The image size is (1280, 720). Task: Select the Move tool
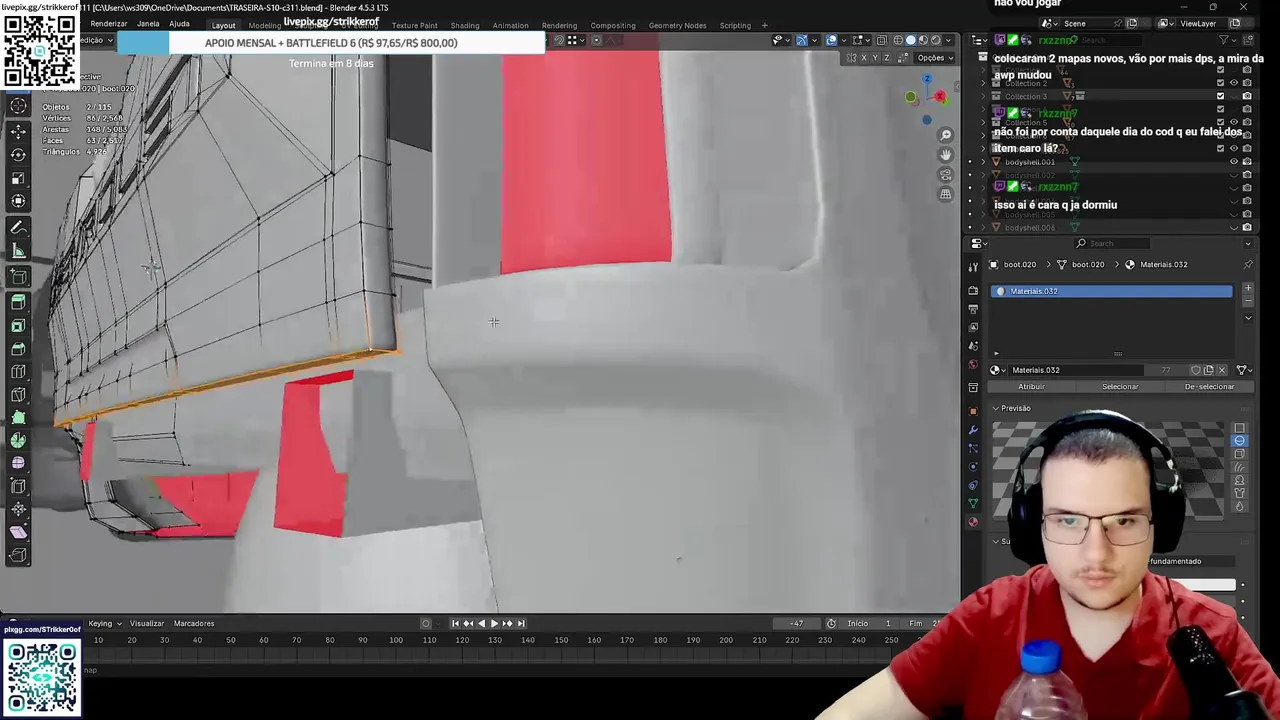click(18, 131)
